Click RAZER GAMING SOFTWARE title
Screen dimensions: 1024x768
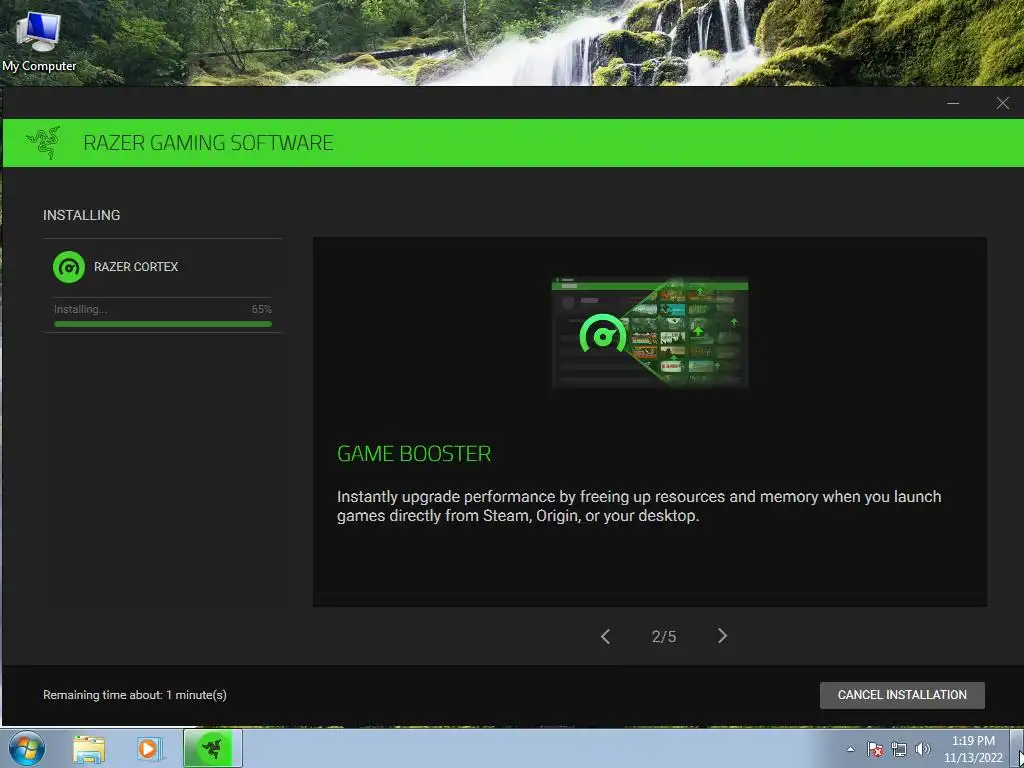208,142
